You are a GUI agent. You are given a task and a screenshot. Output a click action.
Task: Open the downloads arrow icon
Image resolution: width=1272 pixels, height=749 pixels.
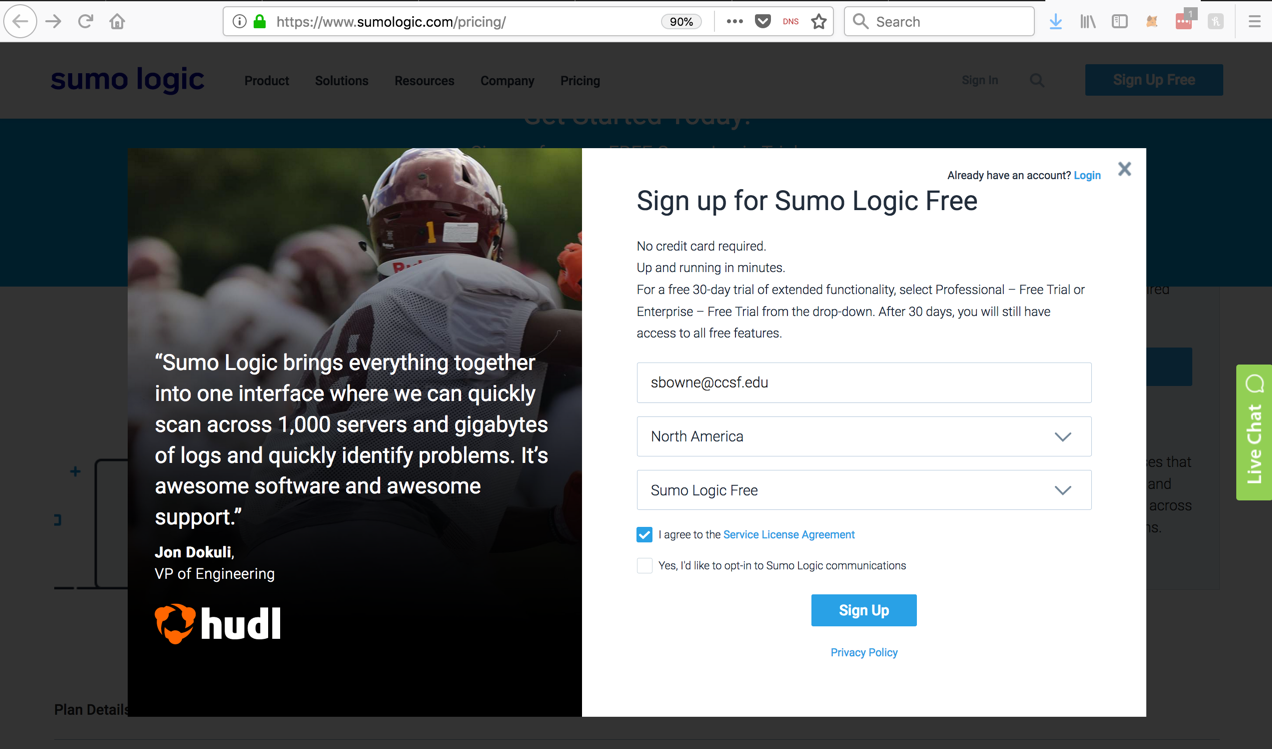(x=1056, y=21)
